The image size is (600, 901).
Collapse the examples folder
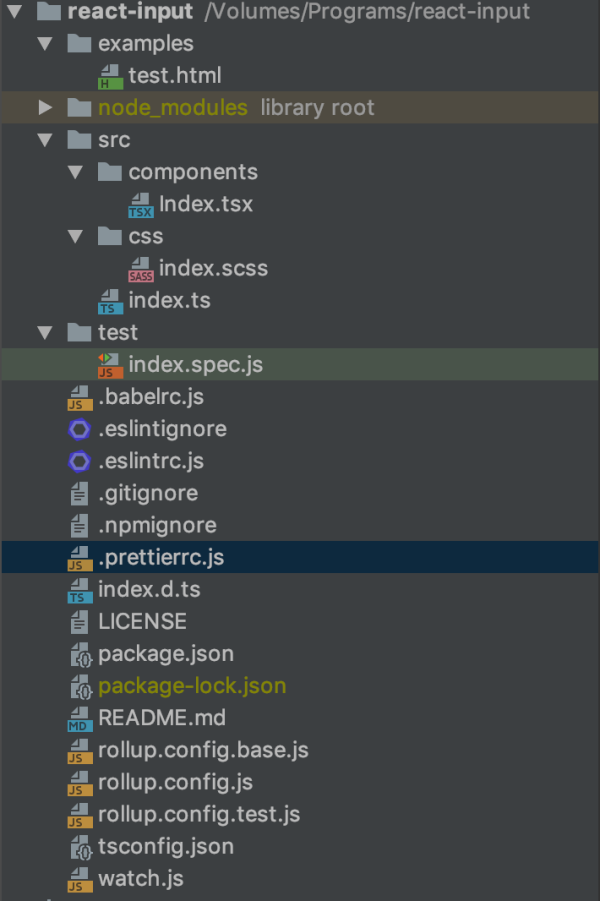click(x=45, y=44)
